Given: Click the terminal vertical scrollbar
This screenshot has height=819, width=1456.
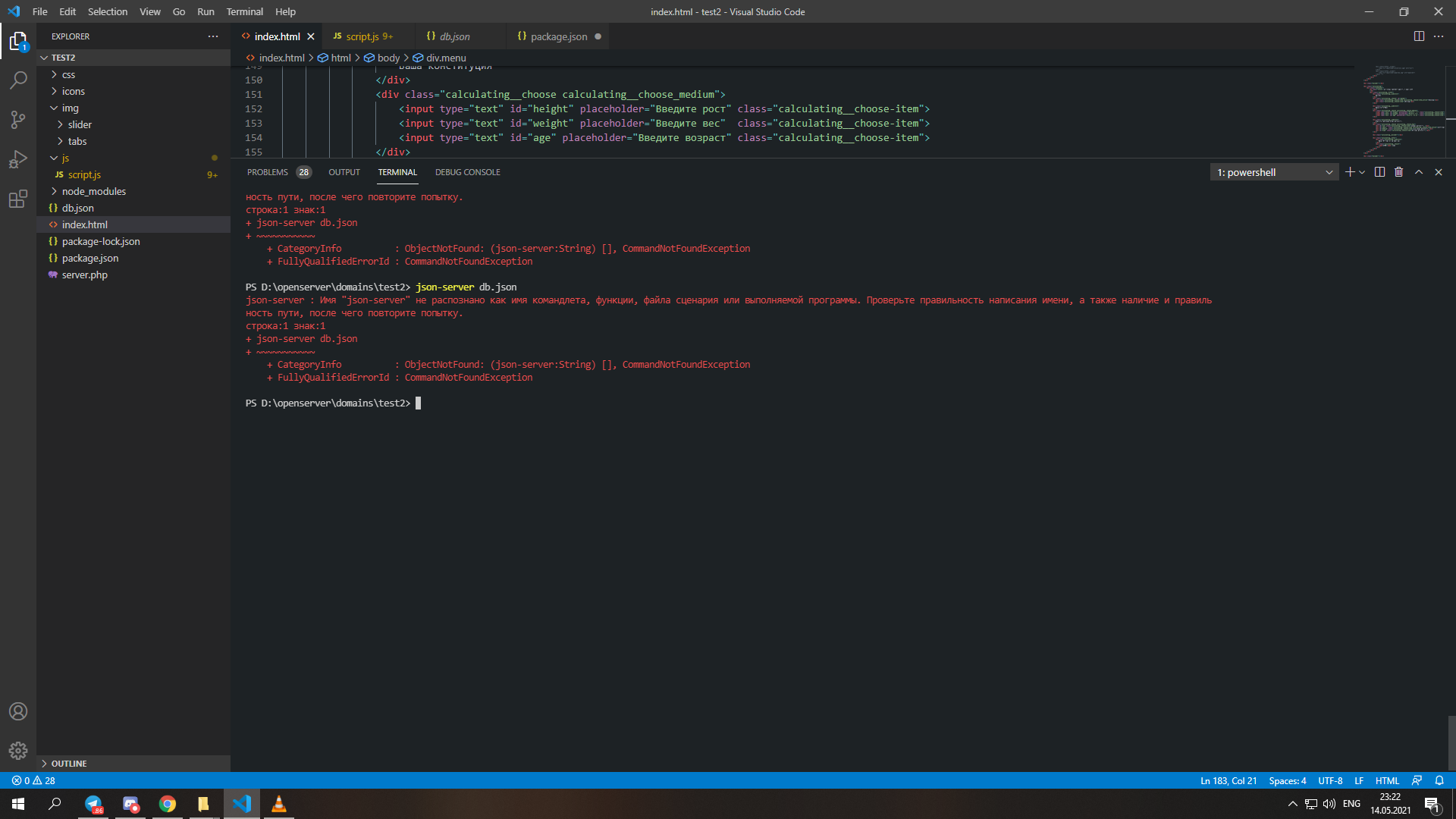Looking at the screenshot, I should click(x=1451, y=742).
